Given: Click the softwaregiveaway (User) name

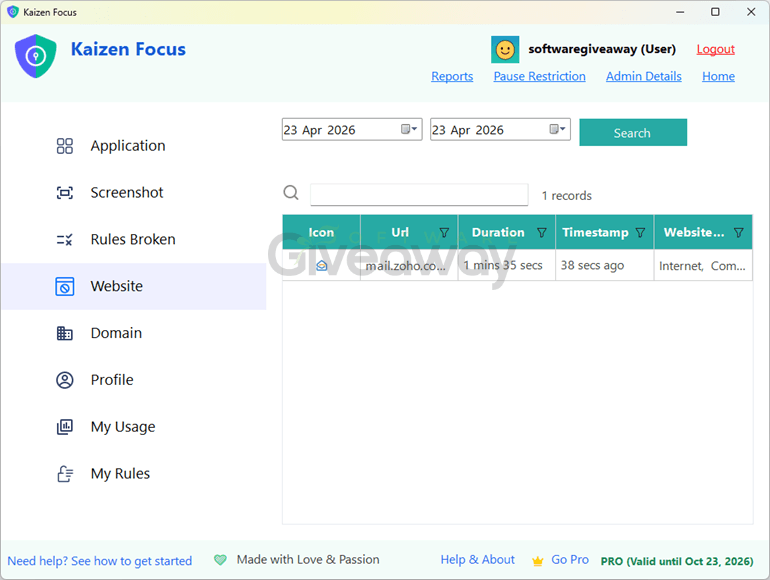Looking at the screenshot, I should 602,49.
